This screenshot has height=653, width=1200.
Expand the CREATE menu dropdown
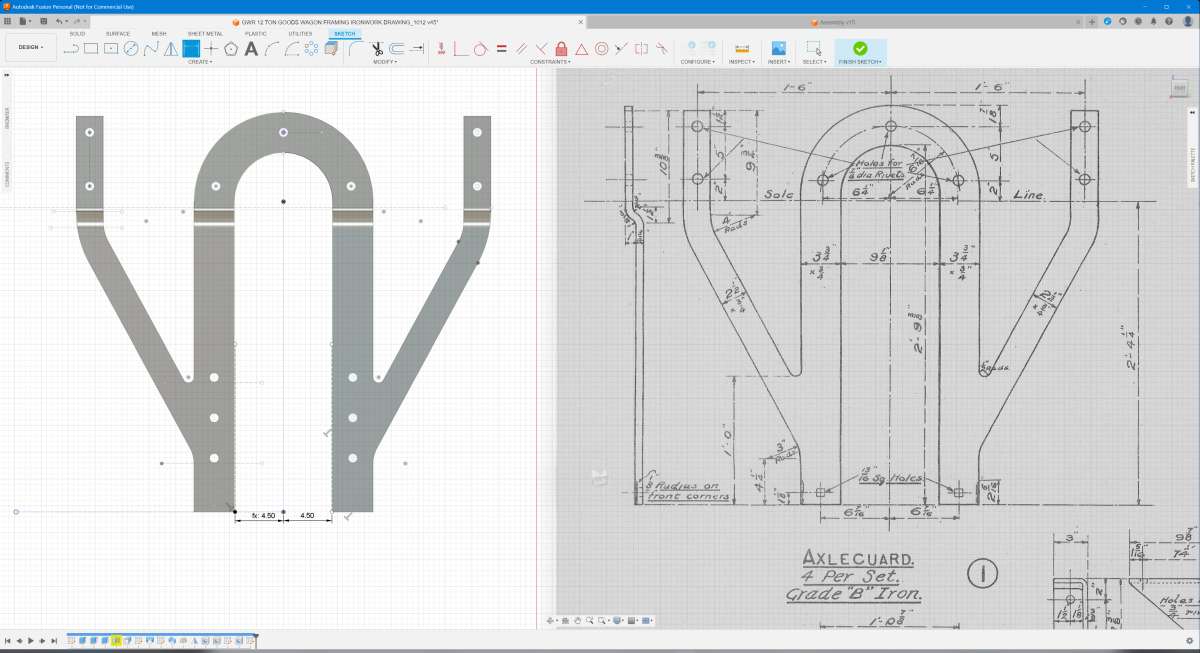tap(200, 62)
